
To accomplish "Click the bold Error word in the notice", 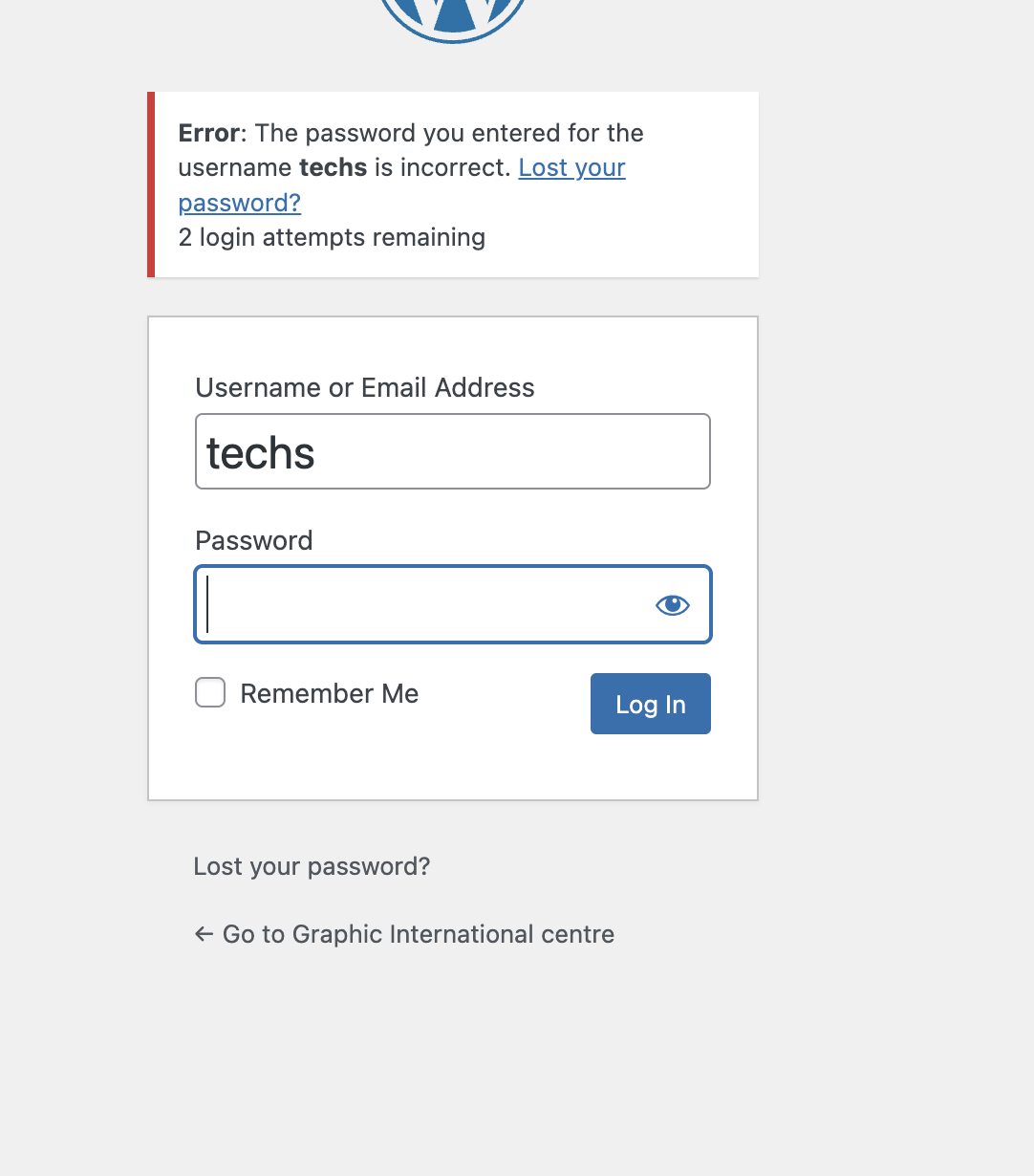I will pos(208,133).
